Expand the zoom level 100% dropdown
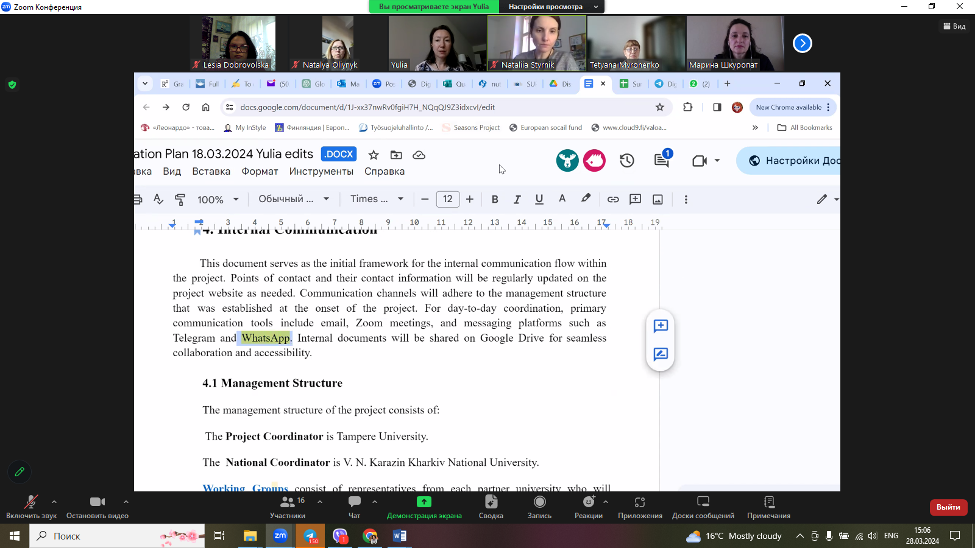 (x=218, y=199)
